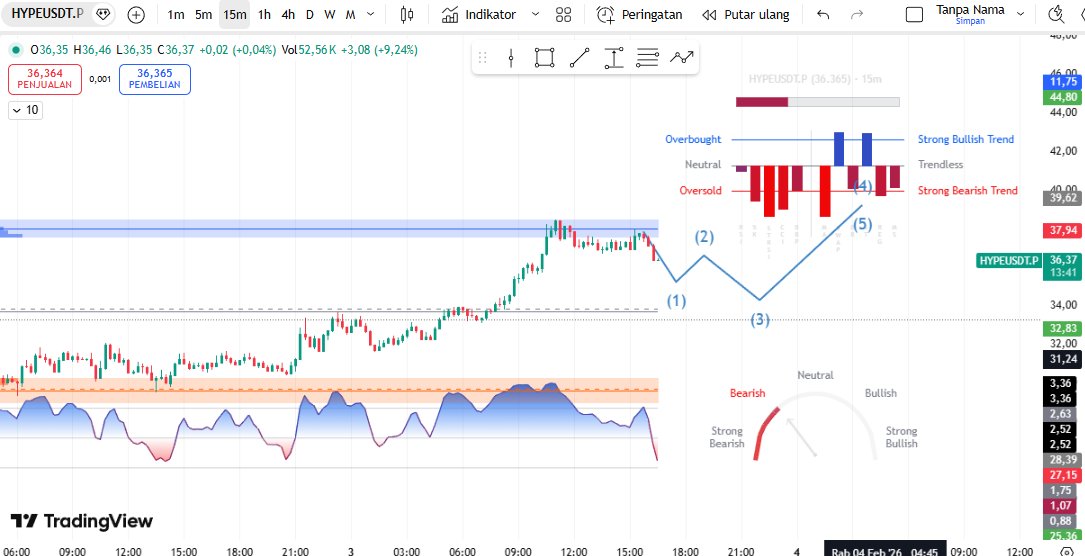Select the 5m timeframe
1085x556 pixels.
pos(203,15)
